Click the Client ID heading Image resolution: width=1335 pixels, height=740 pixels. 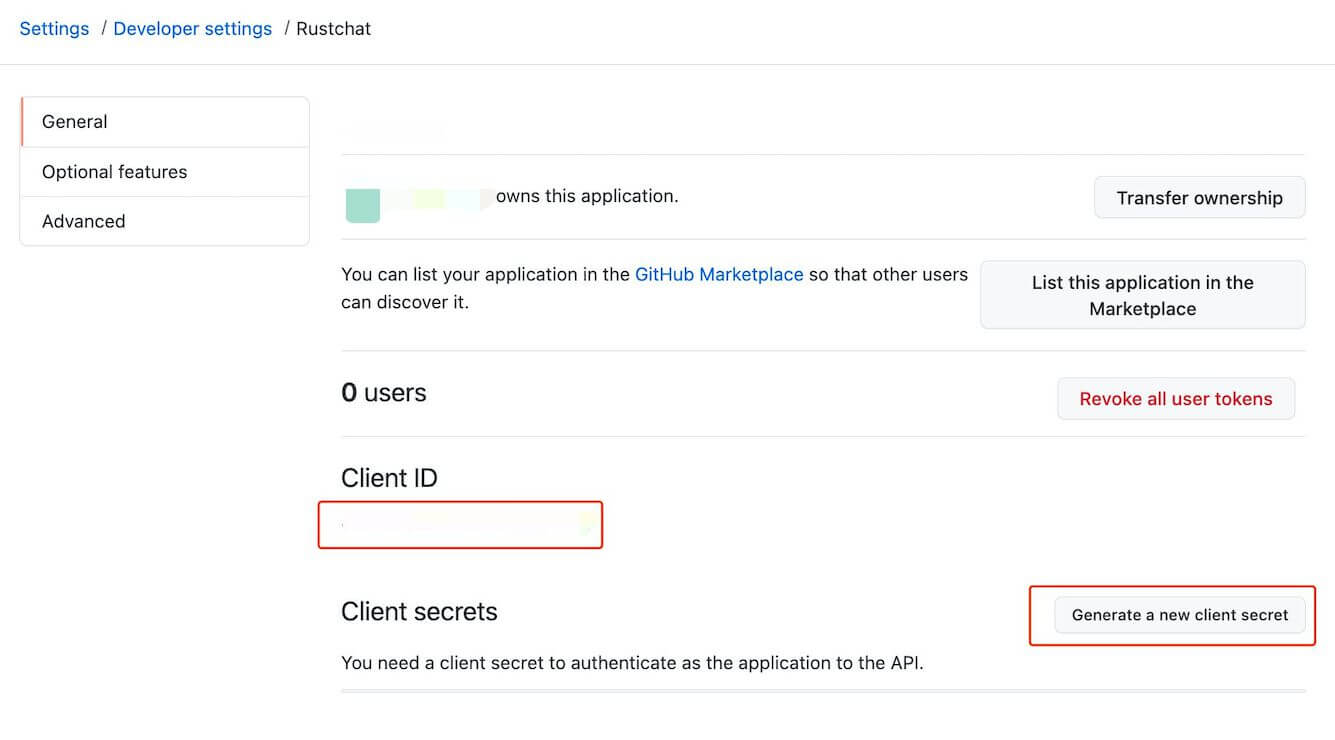pos(389,478)
